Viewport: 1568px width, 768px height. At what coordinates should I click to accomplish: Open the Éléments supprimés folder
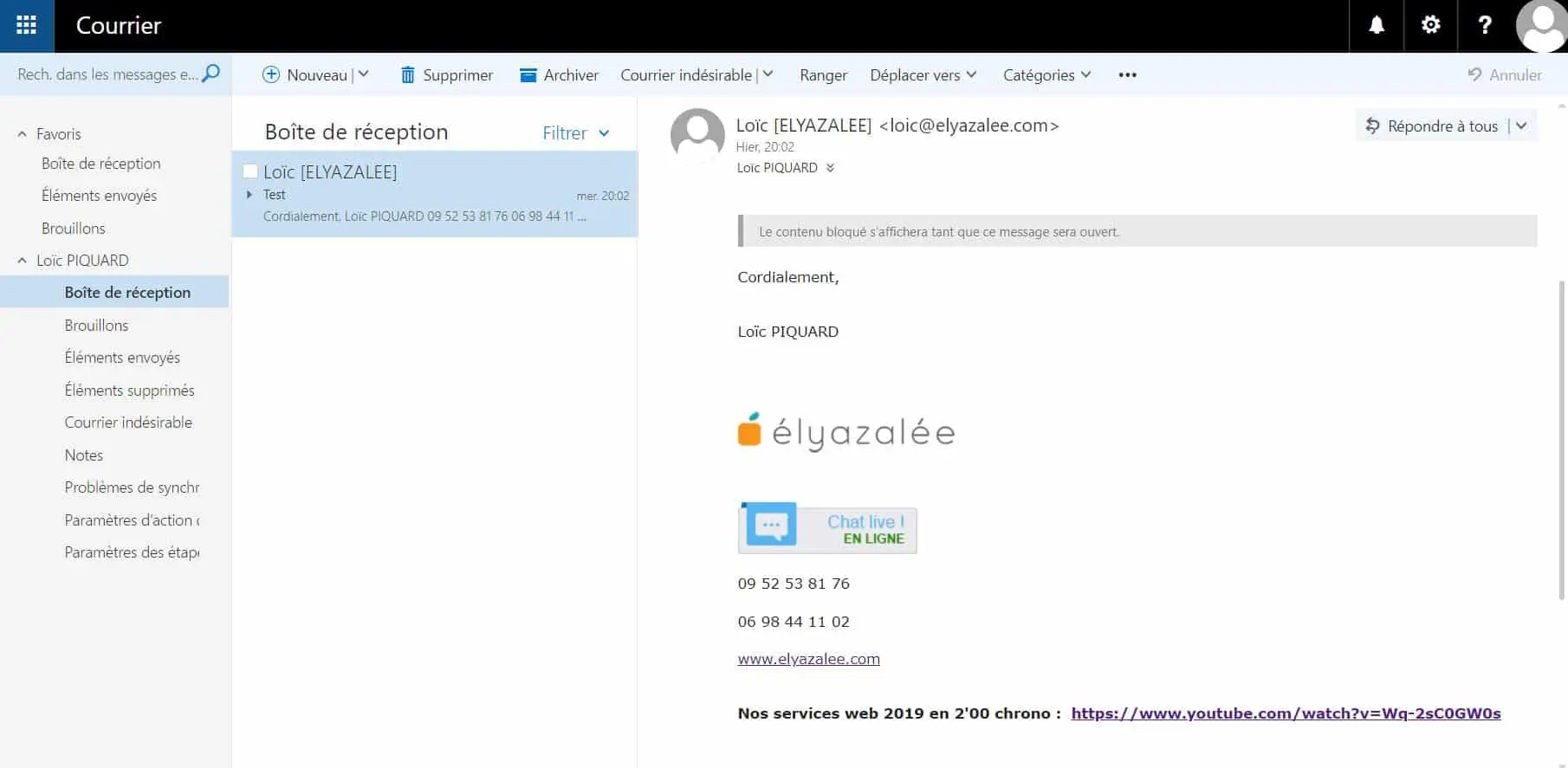click(x=130, y=390)
